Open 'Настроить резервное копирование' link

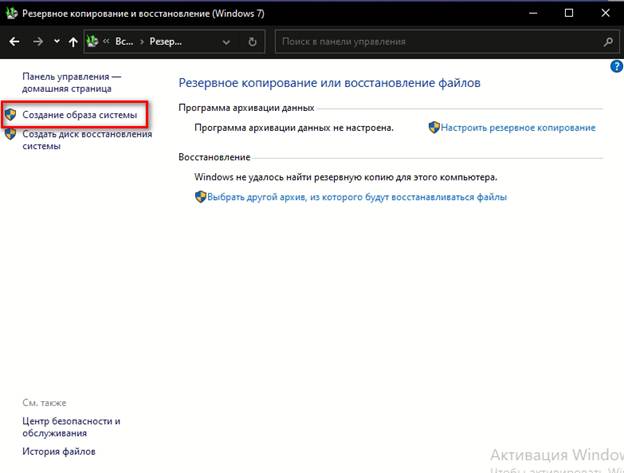pyautogui.click(x=518, y=128)
